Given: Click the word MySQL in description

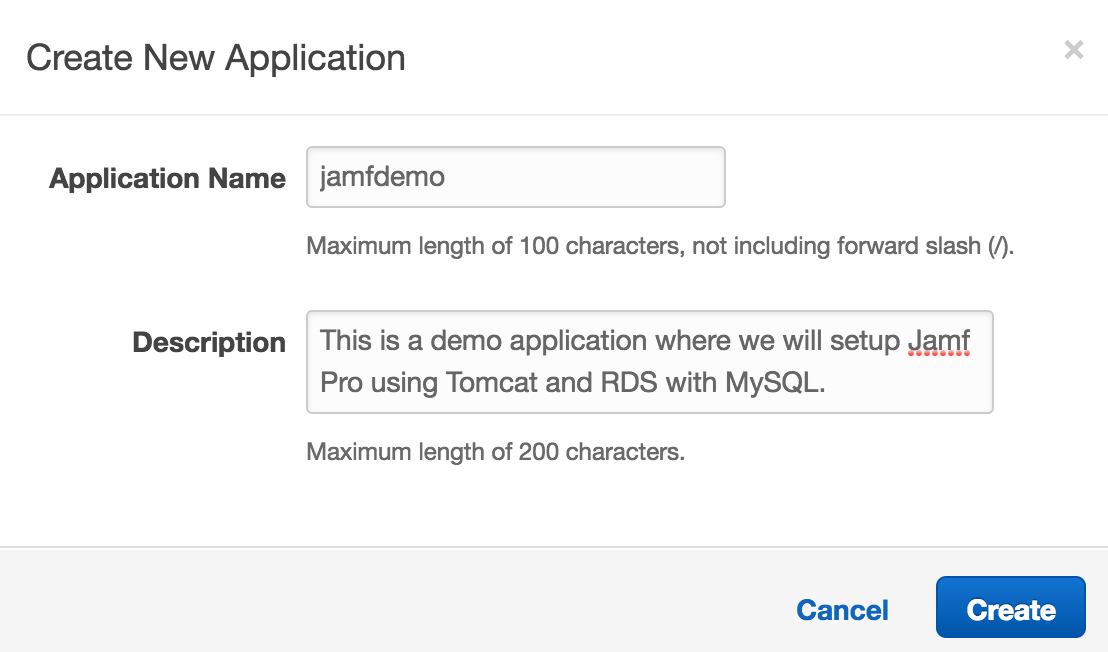Looking at the screenshot, I should tap(774, 383).
